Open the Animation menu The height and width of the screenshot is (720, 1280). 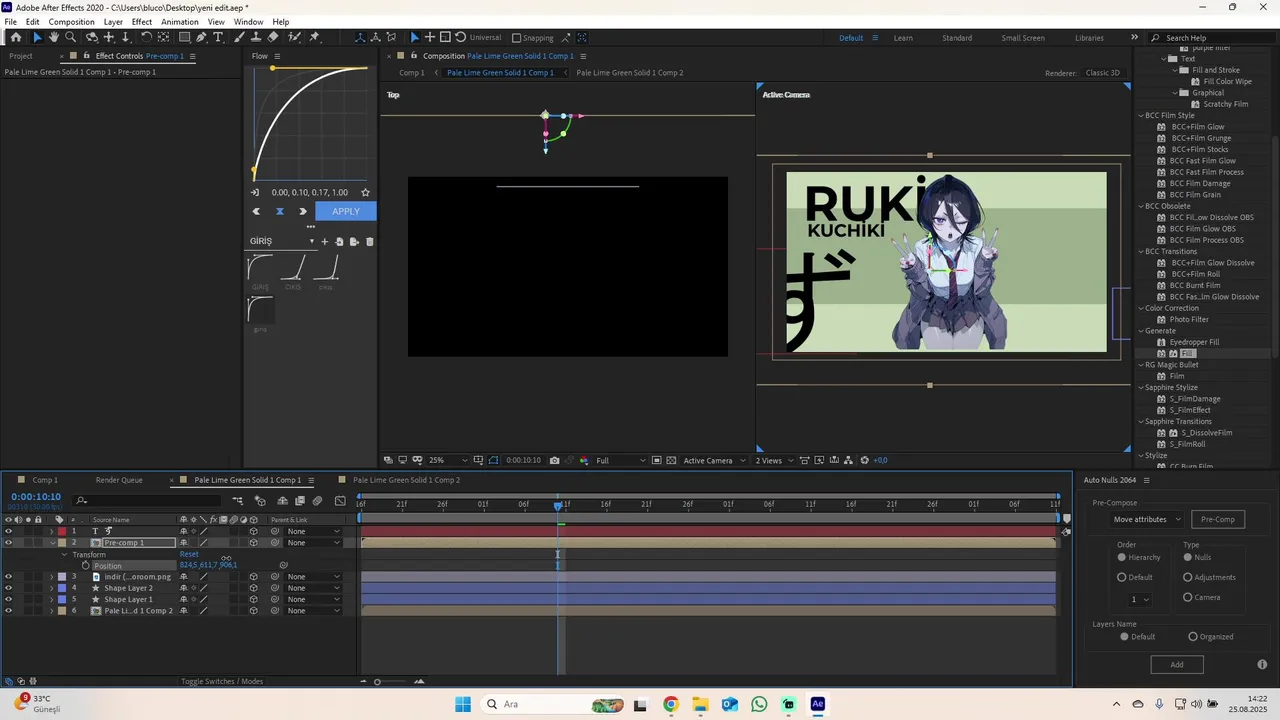pyautogui.click(x=180, y=22)
